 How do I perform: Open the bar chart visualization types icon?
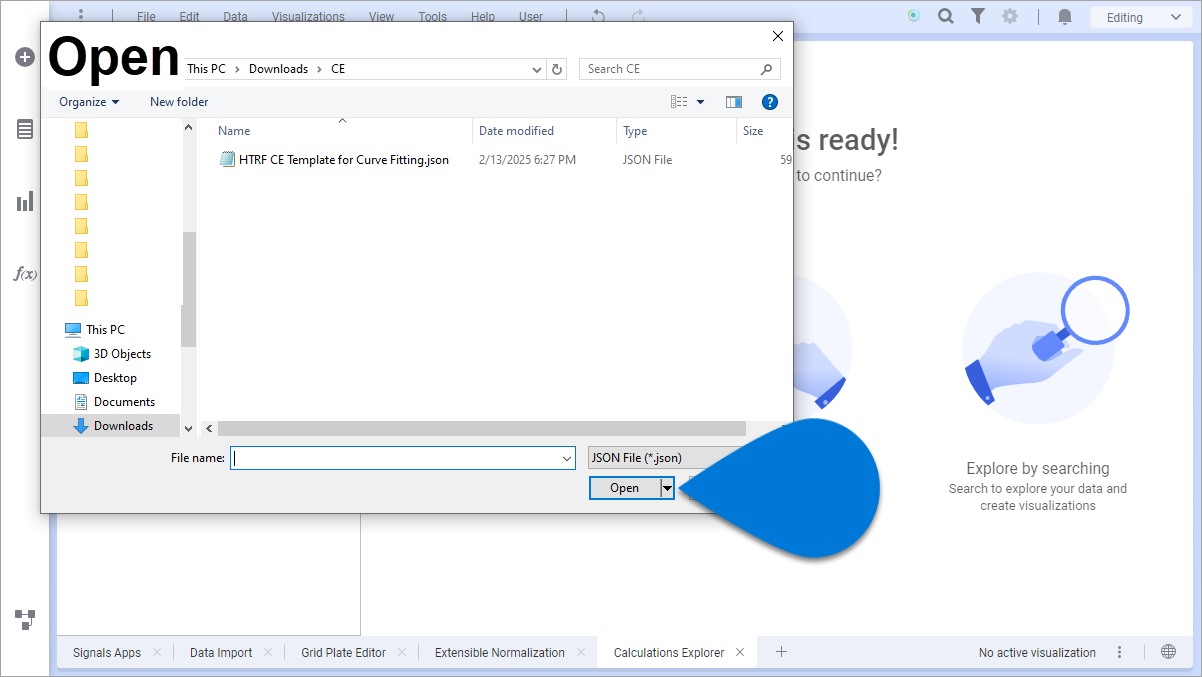[25, 202]
